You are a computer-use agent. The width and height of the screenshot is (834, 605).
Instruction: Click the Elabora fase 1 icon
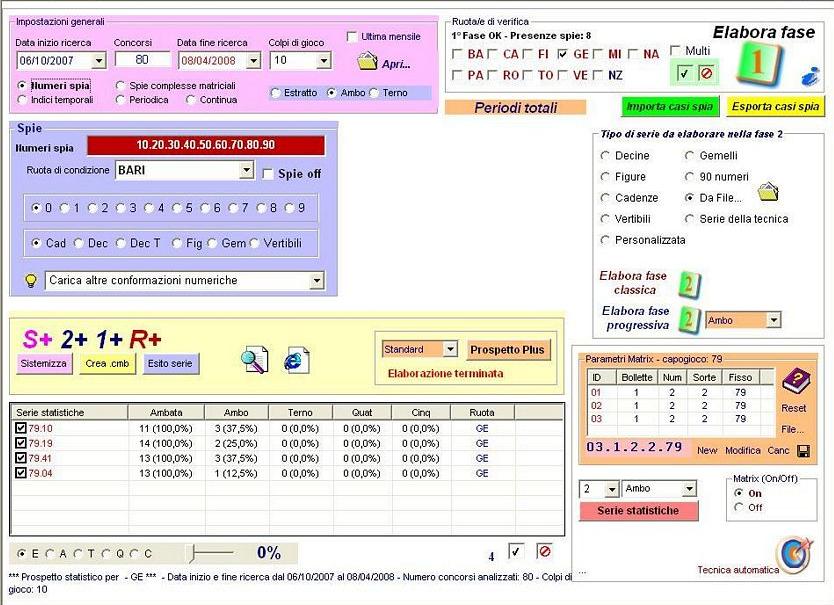point(758,66)
